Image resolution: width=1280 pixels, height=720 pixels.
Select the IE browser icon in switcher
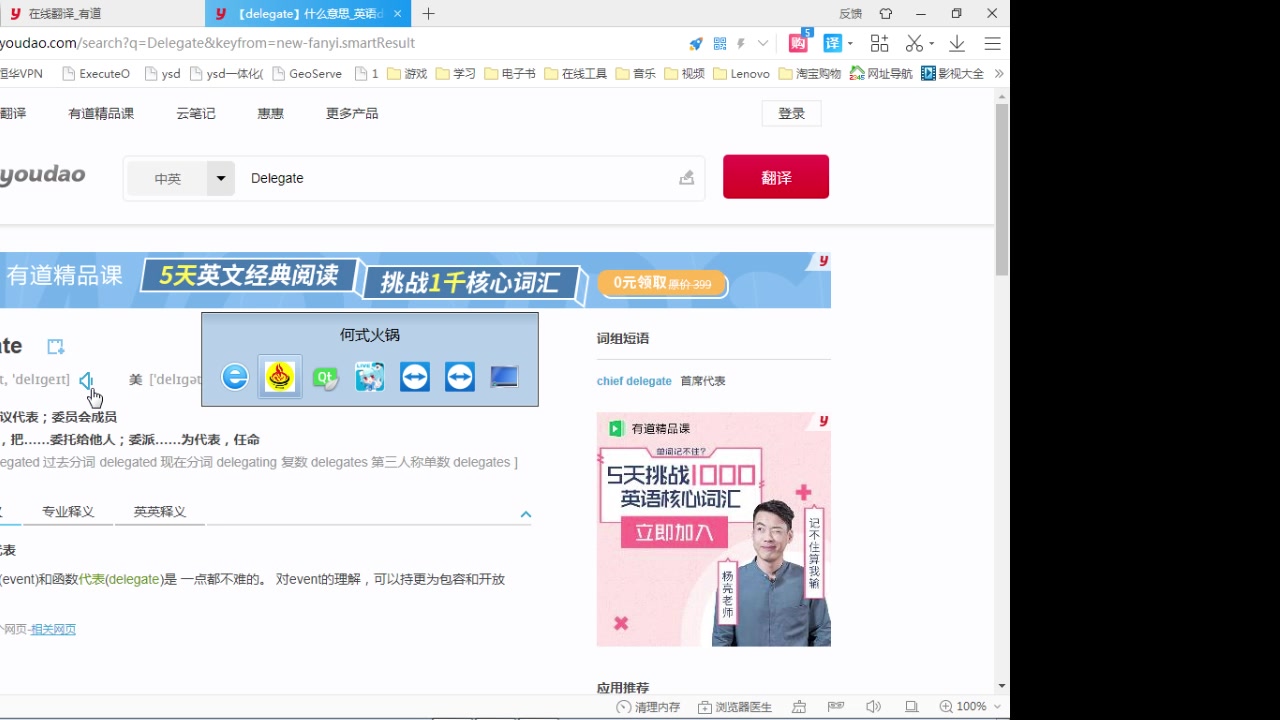click(235, 377)
